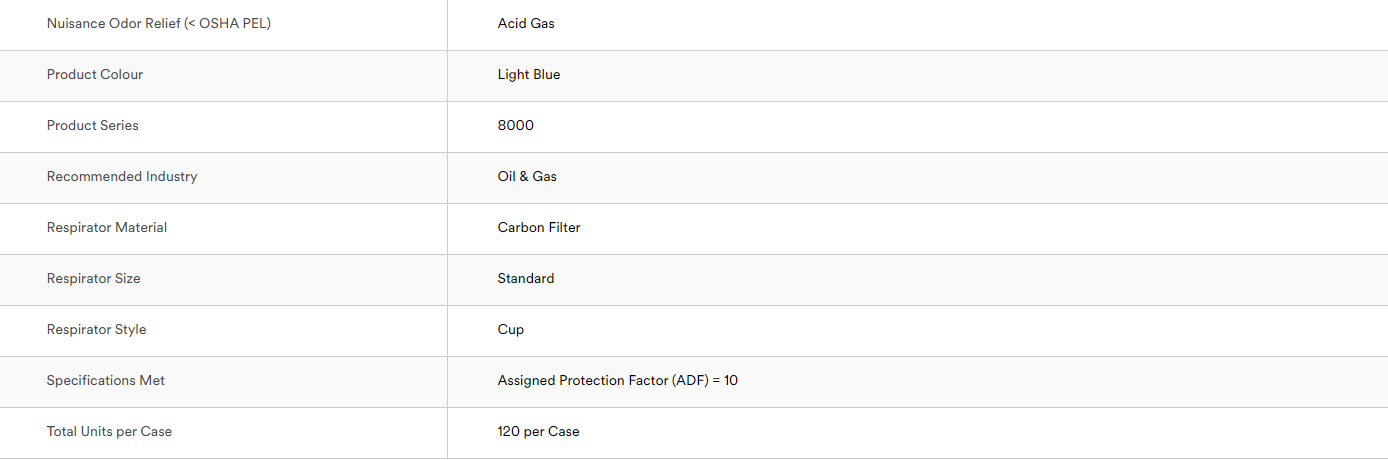Click the Acid Gas value
Image resolution: width=1388 pixels, height=460 pixels.
(x=526, y=23)
